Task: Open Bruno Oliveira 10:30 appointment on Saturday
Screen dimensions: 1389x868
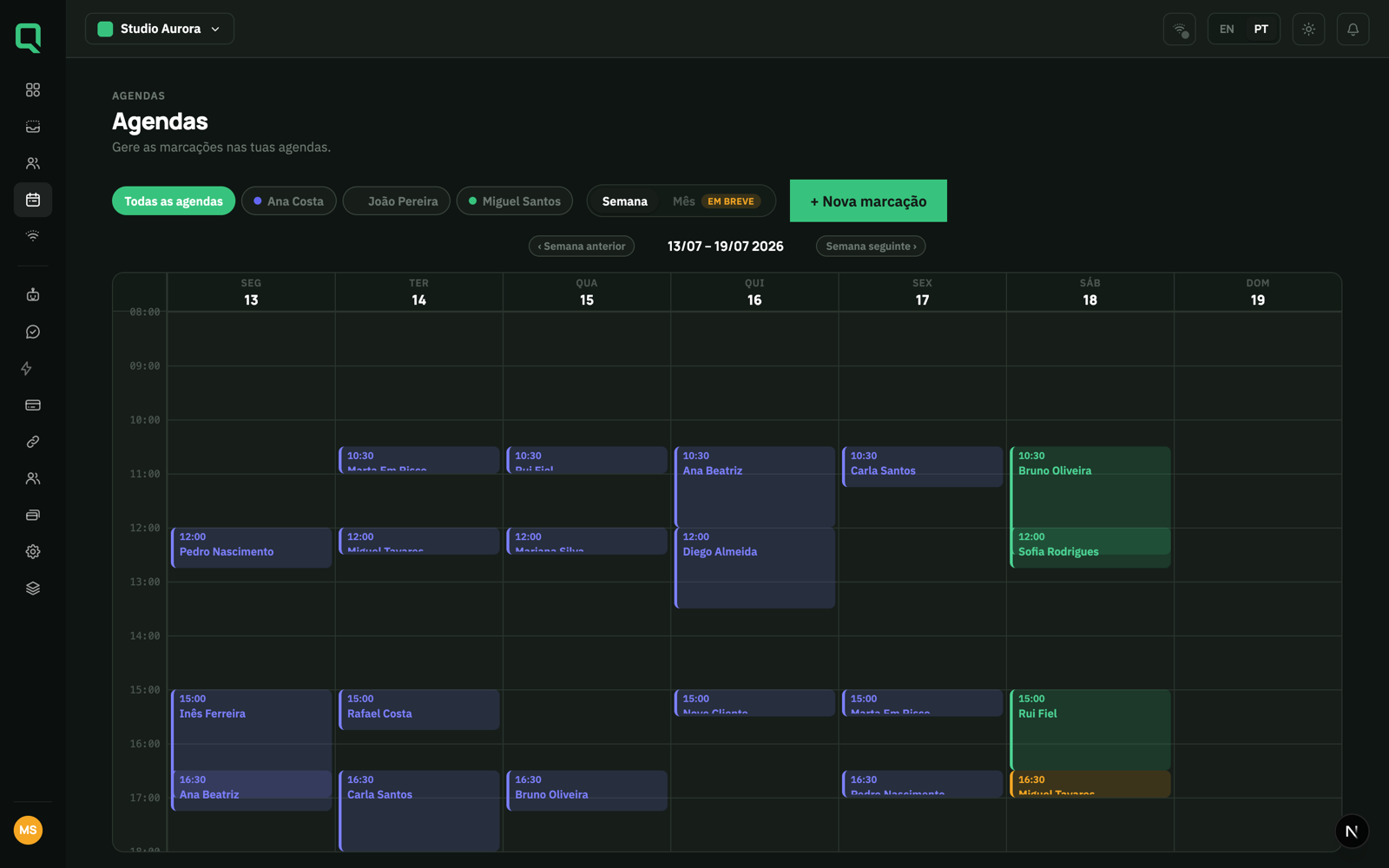Action: tap(1090, 487)
